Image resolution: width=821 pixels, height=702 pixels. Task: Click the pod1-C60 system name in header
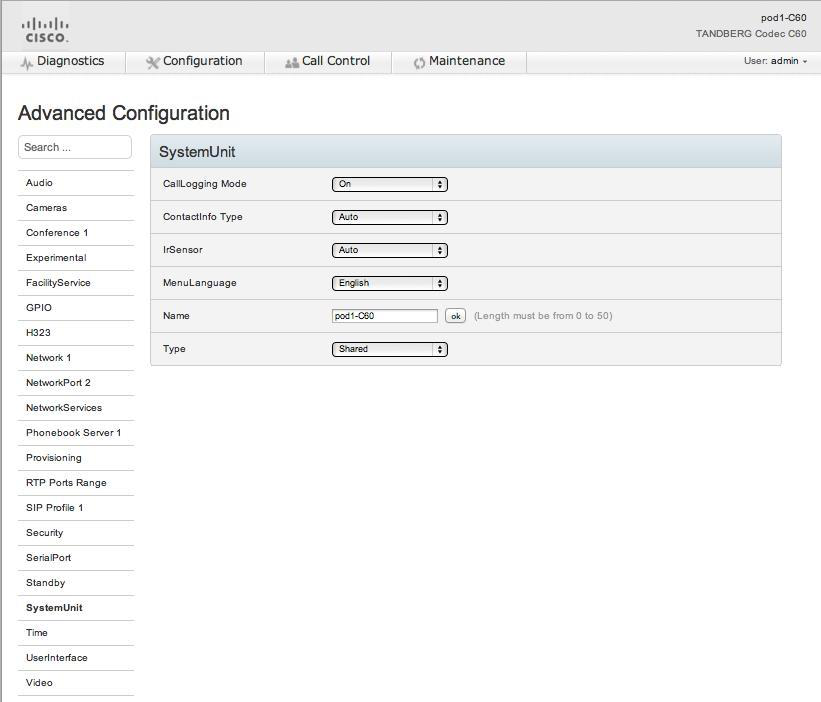[x=783, y=18]
